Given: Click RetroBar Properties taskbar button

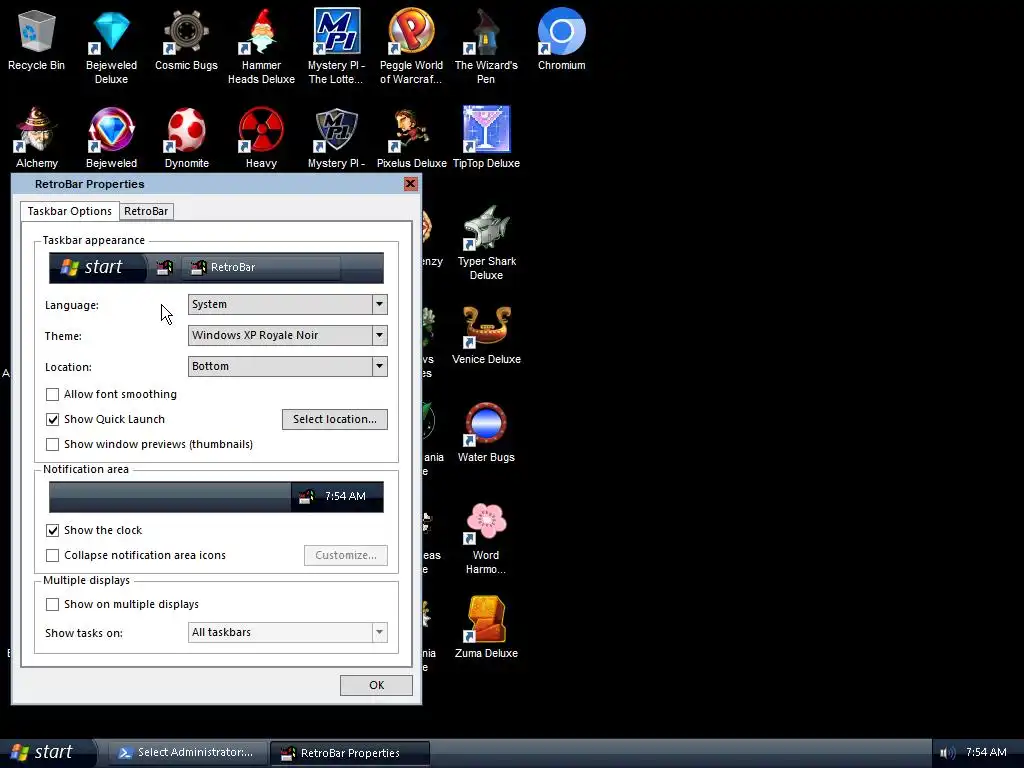Looking at the screenshot, I should 350,753.
